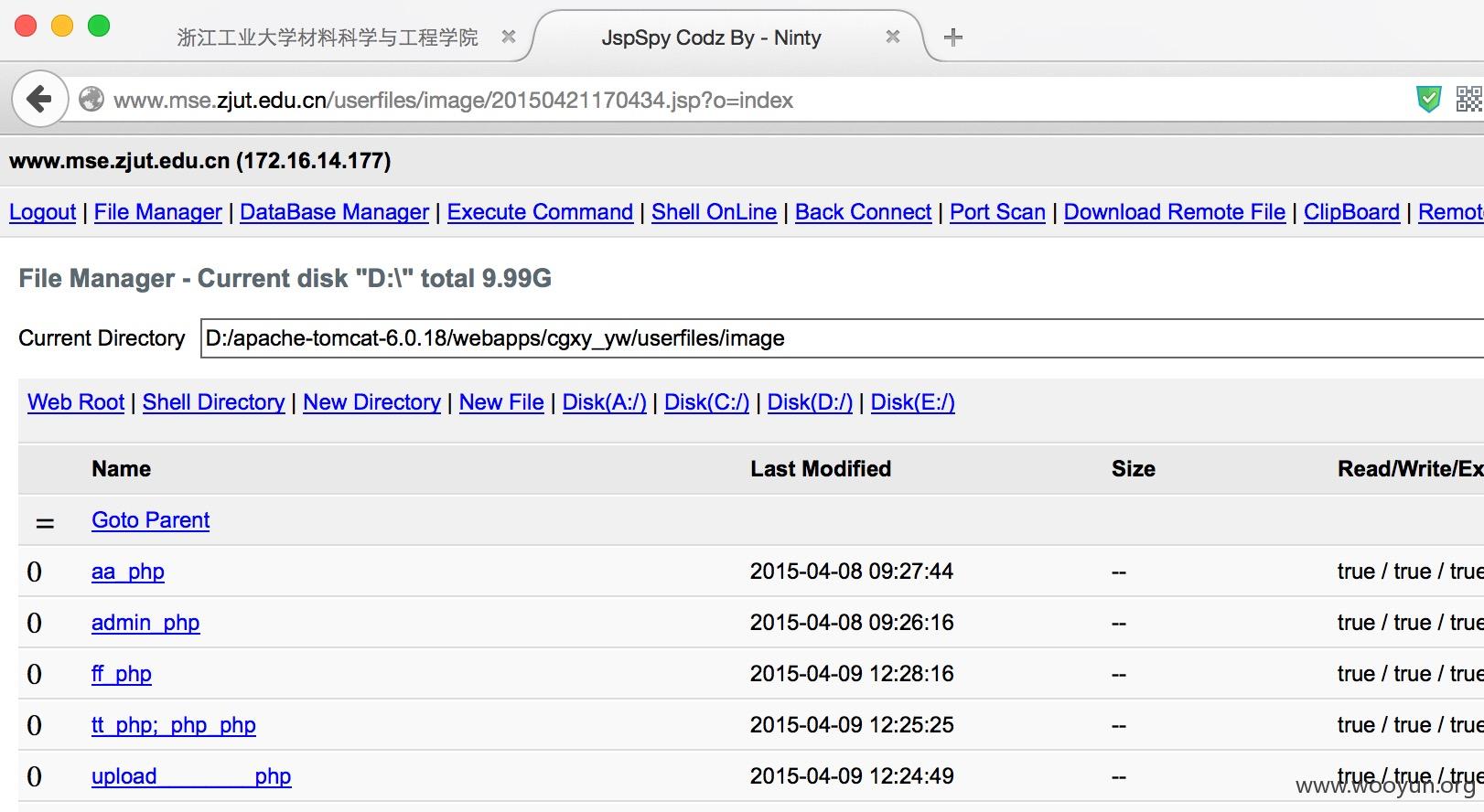Image resolution: width=1484 pixels, height=812 pixels.
Task: Open the Execute Command menu link
Action: click(x=540, y=212)
